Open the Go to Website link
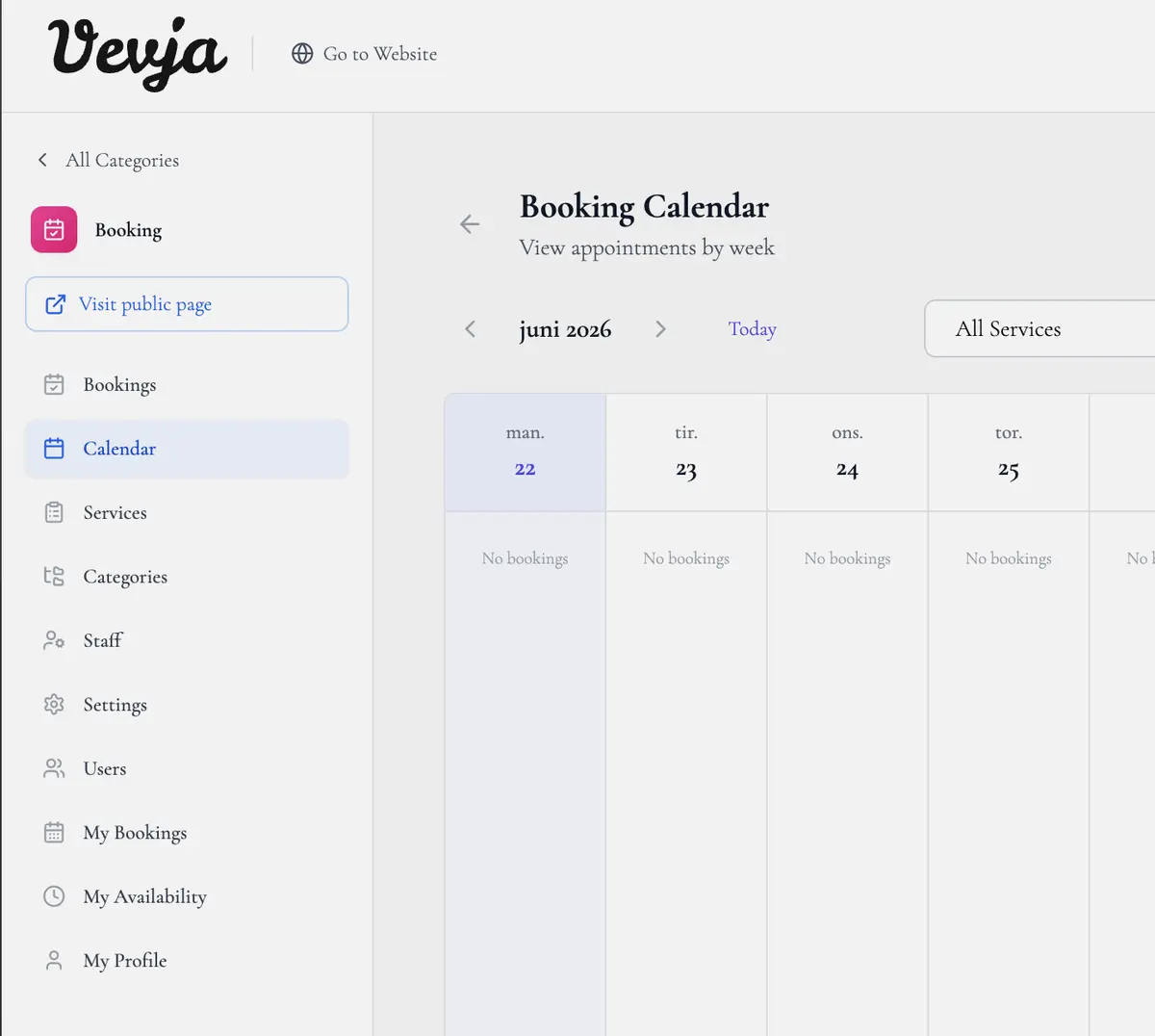Viewport: 1155px width, 1036px height. [x=364, y=54]
